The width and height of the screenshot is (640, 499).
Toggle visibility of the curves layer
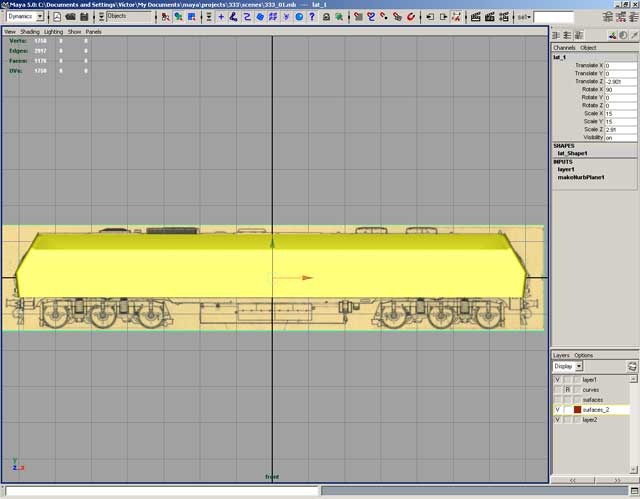557,390
